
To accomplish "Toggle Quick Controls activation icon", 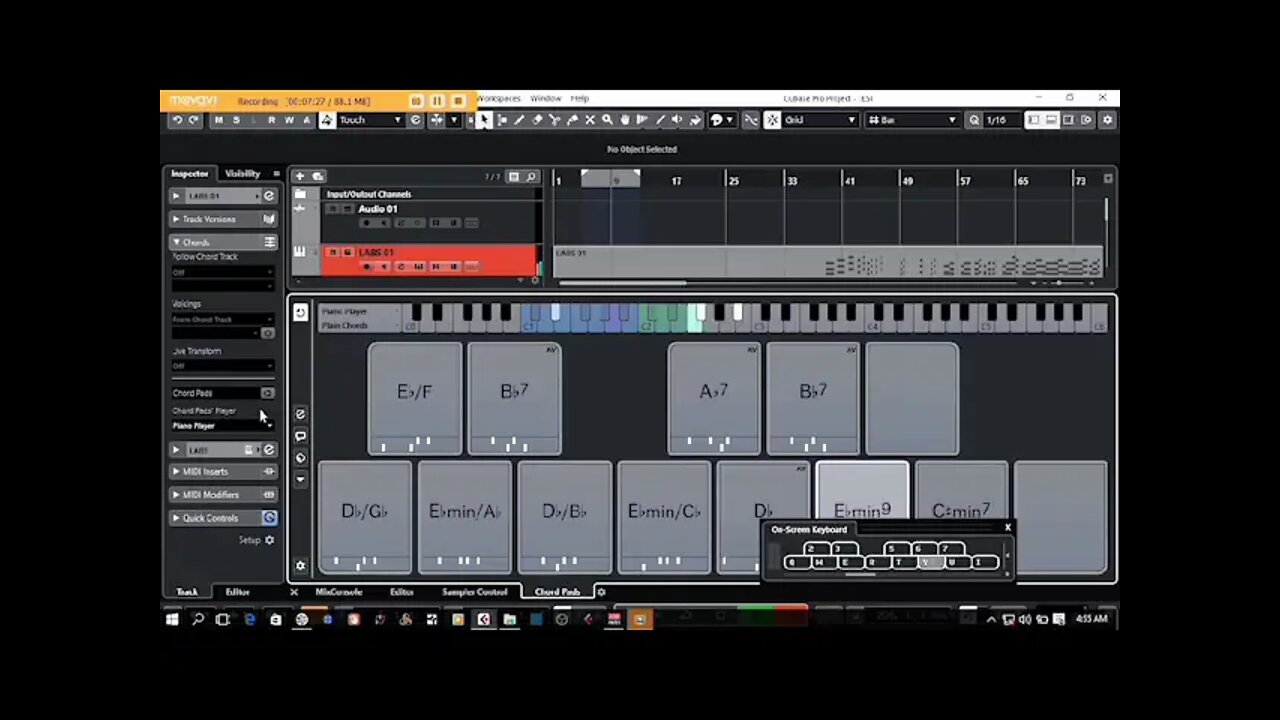I will (x=269, y=518).
